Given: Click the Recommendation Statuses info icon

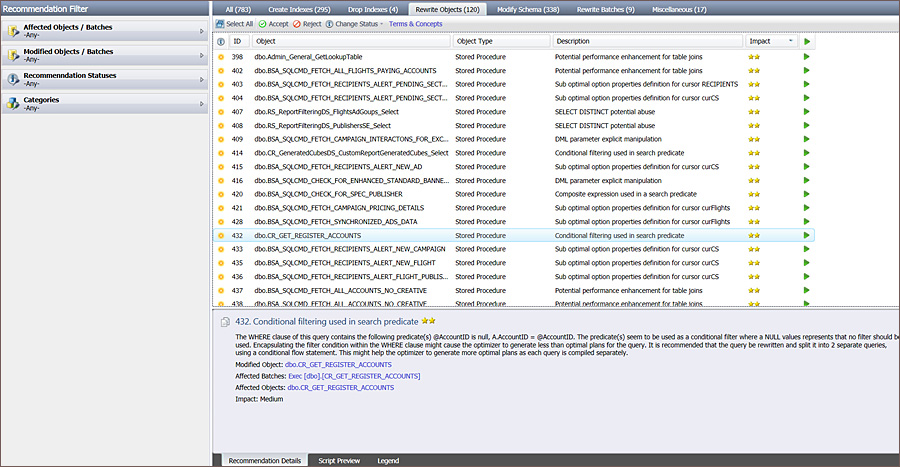Looking at the screenshot, I should (x=13, y=79).
